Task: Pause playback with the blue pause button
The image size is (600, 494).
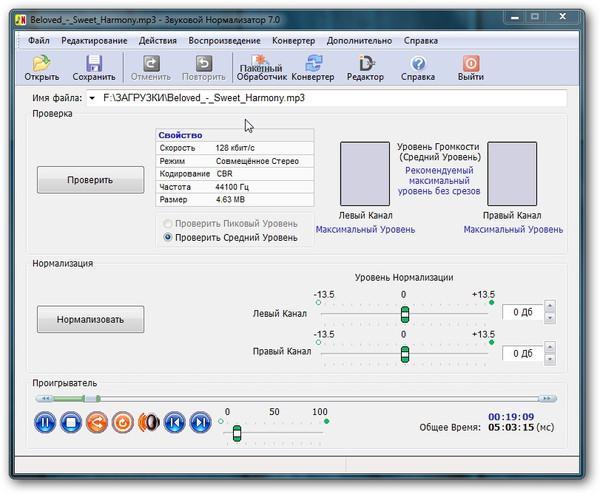Action: (x=45, y=422)
